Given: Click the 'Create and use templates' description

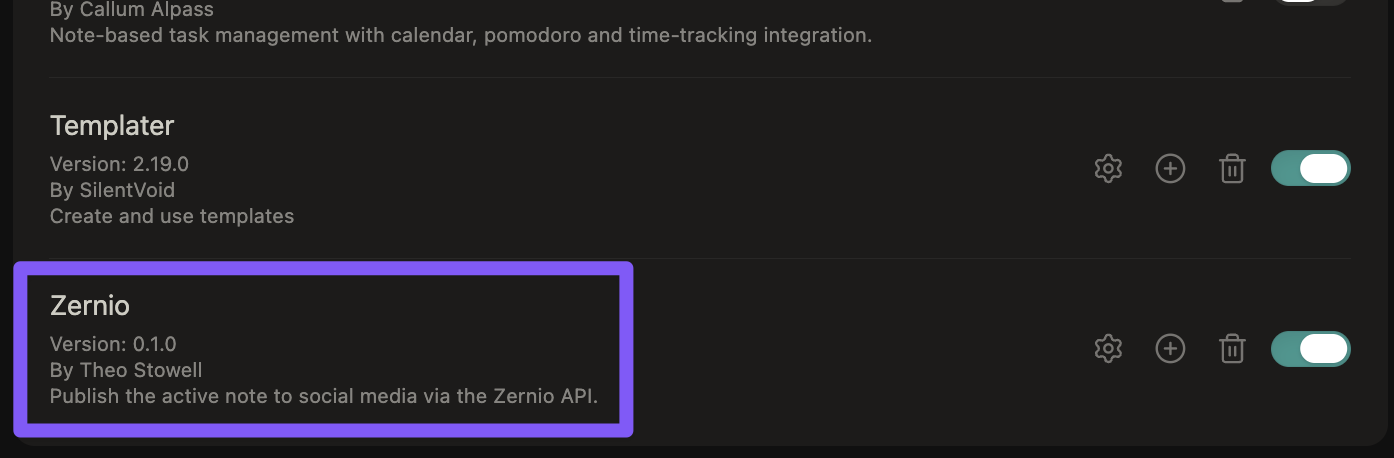Looking at the screenshot, I should pyautogui.click(x=172, y=216).
